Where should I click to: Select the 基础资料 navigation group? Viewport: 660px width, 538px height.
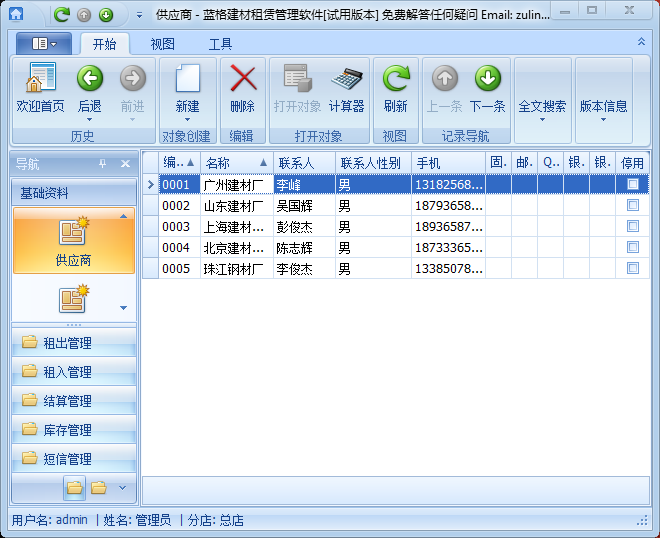pos(74,193)
